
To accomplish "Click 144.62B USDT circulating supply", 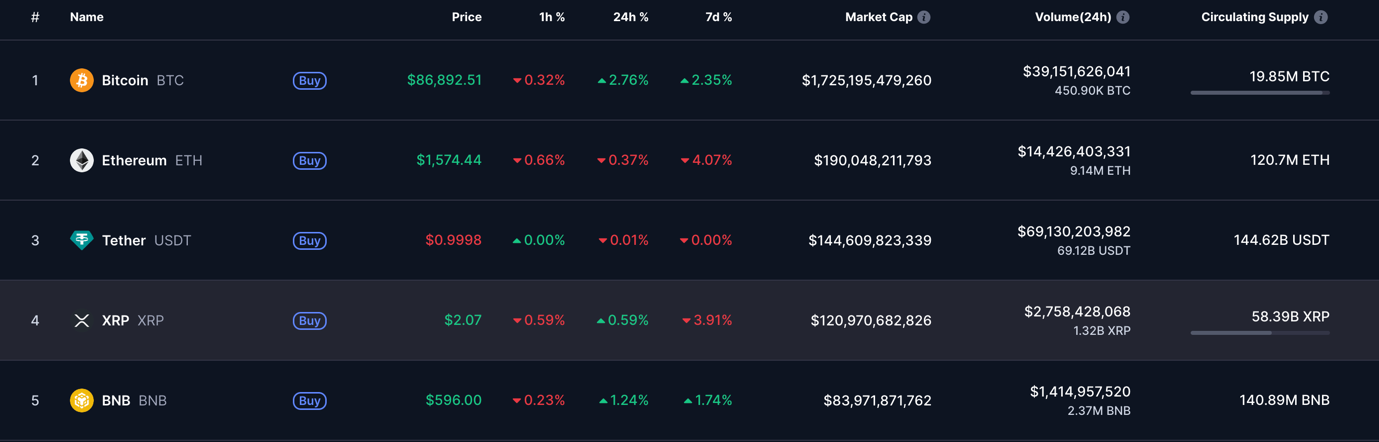I will tap(1281, 240).
